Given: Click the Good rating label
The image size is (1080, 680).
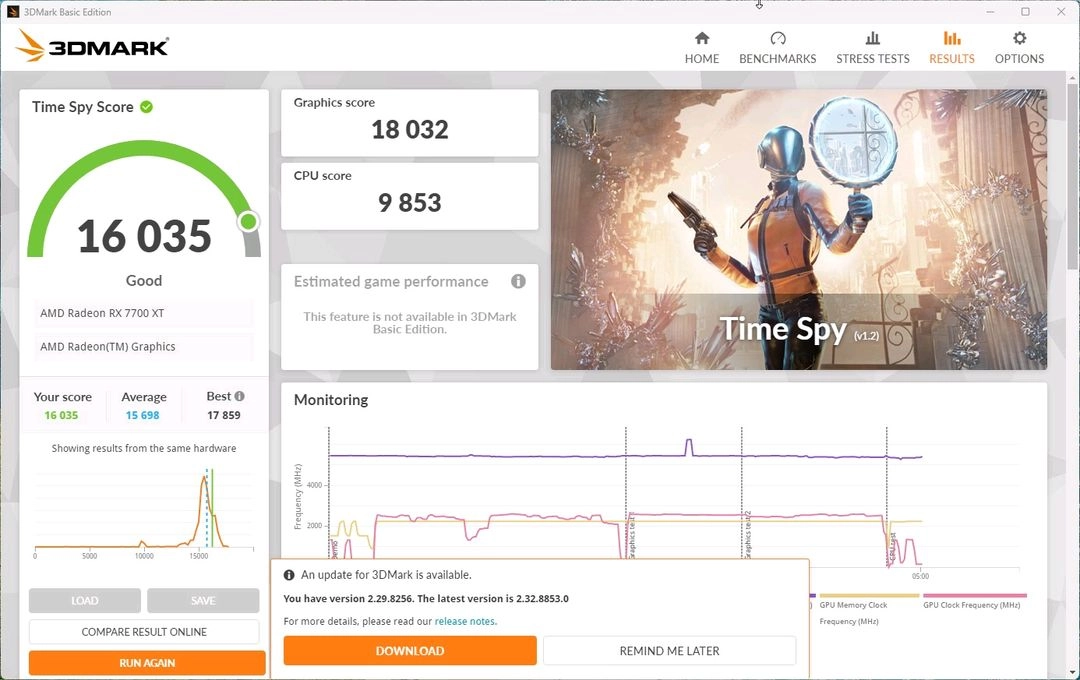Looking at the screenshot, I should click(144, 280).
